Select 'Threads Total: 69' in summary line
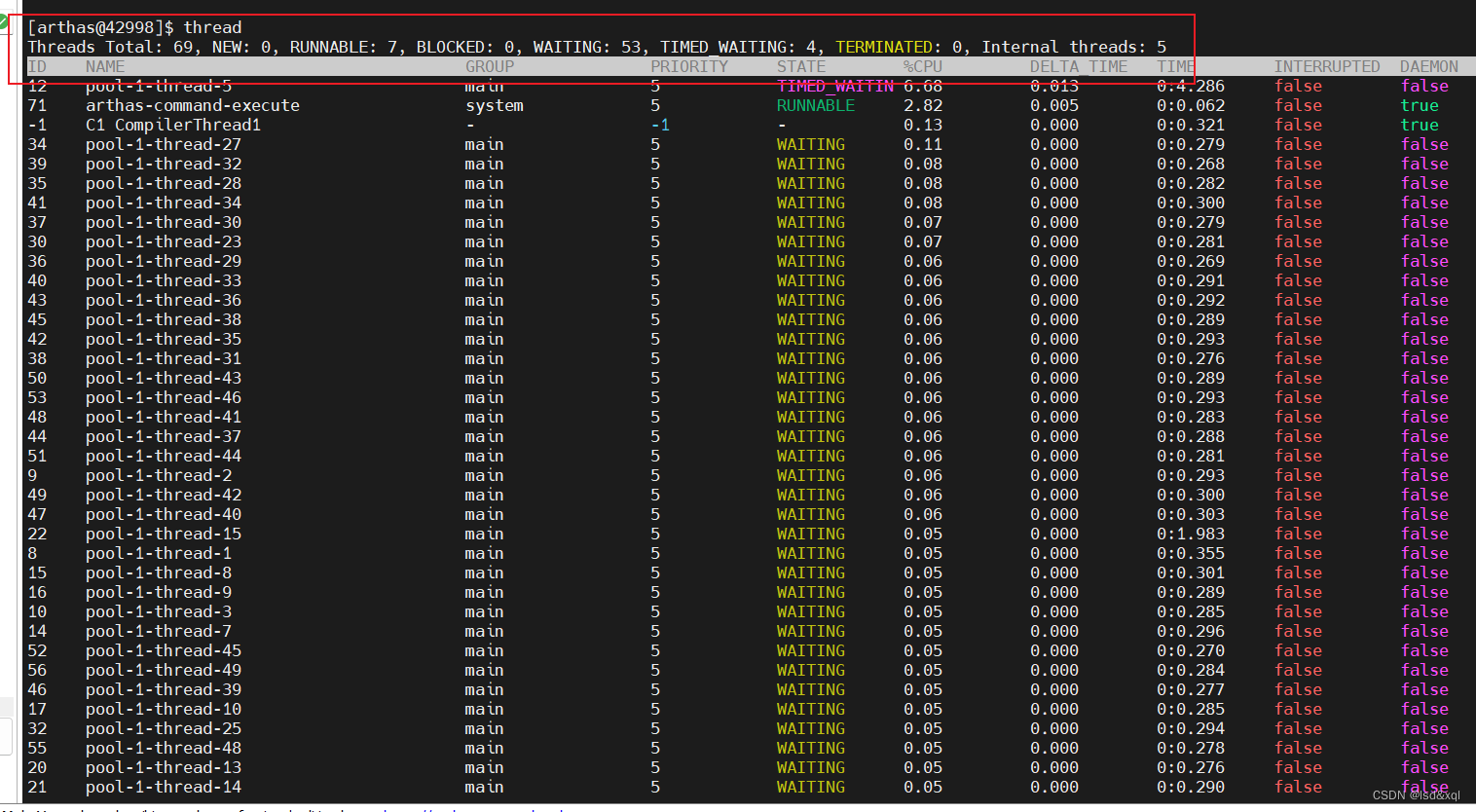Viewport: 1476px width, 812px height. [110, 47]
